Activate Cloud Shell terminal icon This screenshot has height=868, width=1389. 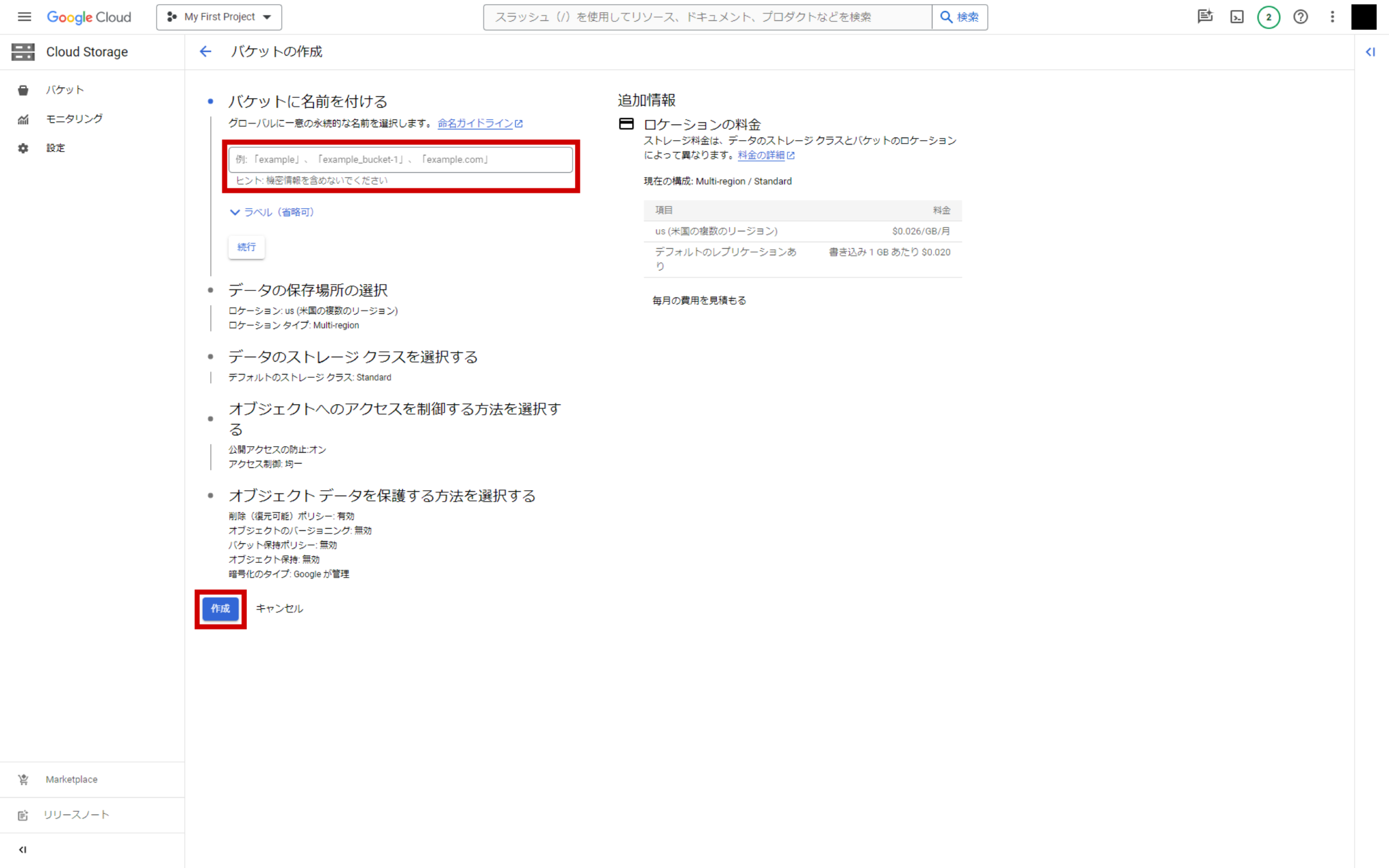(1236, 17)
